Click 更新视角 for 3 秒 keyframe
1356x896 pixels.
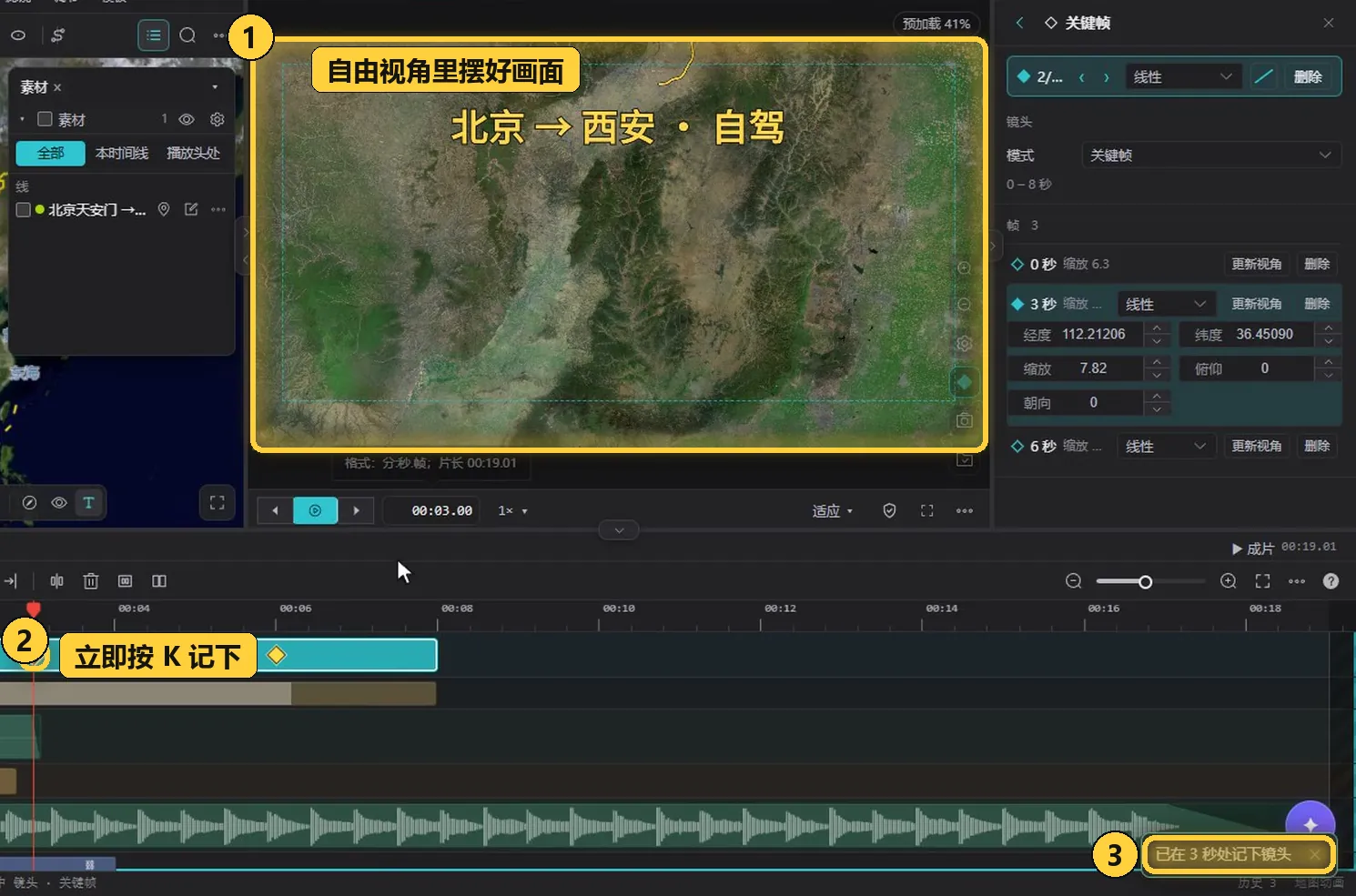pos(1256,304)
